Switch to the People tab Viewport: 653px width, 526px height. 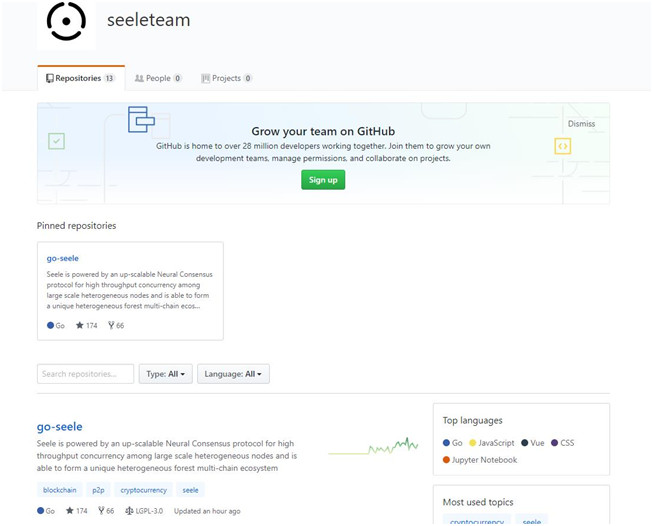pos(158,78)
